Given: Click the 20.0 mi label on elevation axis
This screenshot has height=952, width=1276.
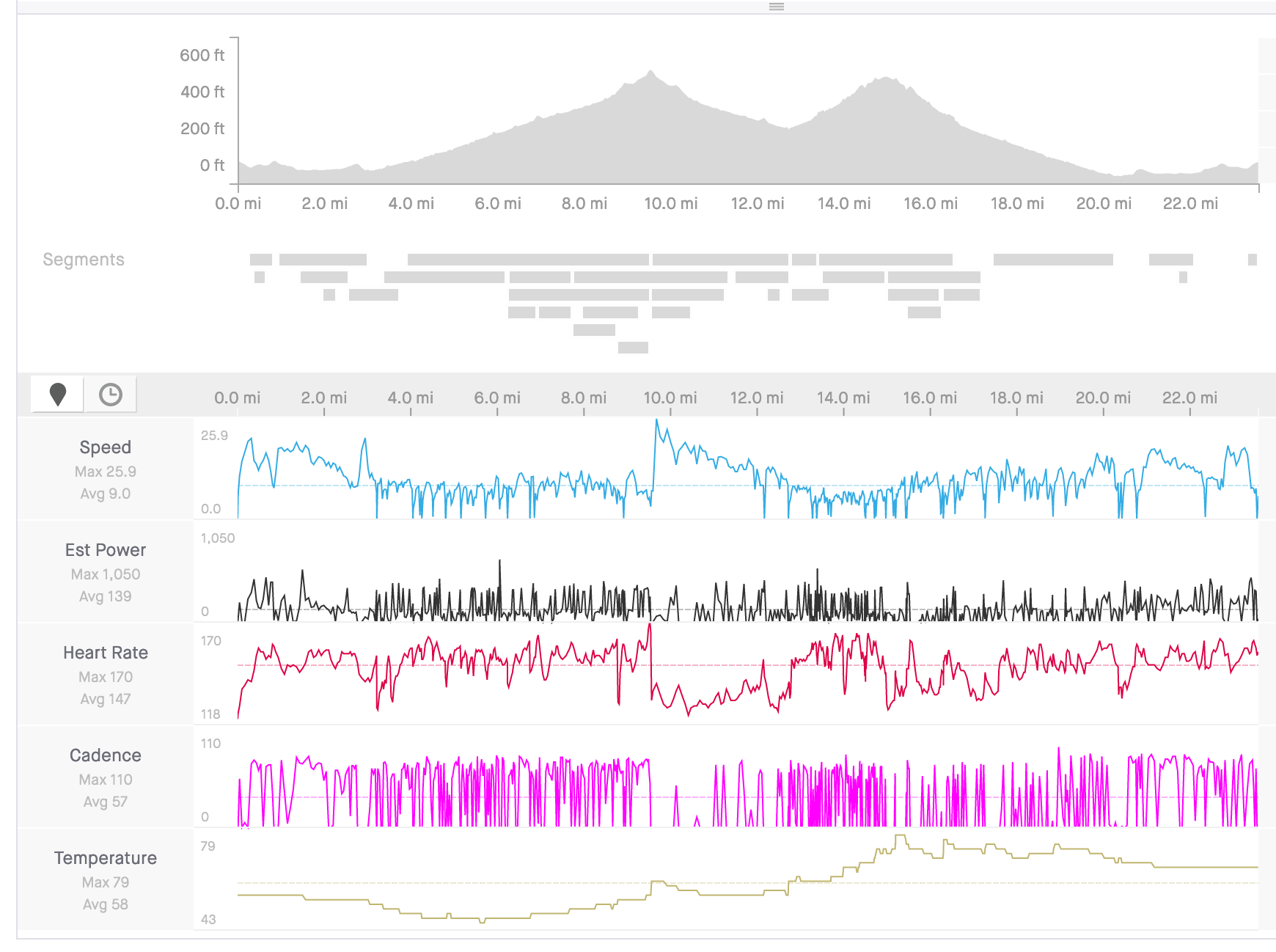Looking at the screenshot, I should pyautogui.click(x=1104, y=204).
